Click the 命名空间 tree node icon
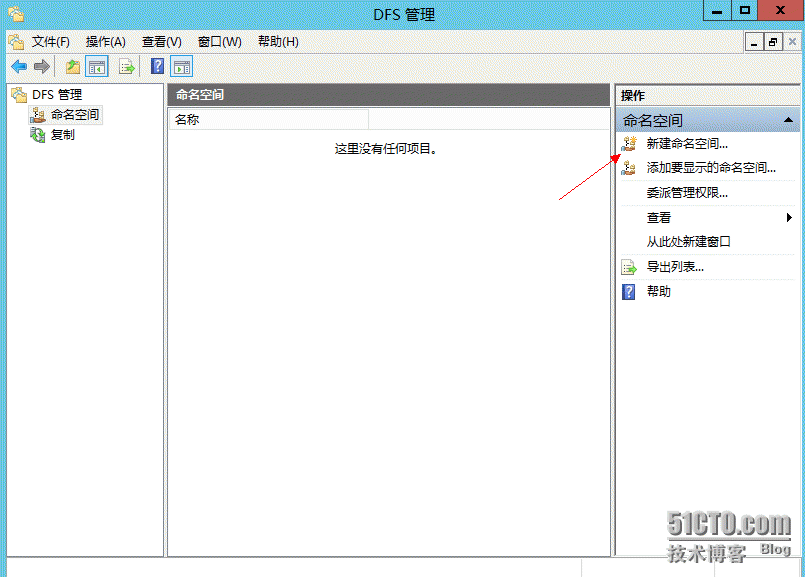Image resolution: width=805 pixels, height=577 pixels. coord(37,115)
